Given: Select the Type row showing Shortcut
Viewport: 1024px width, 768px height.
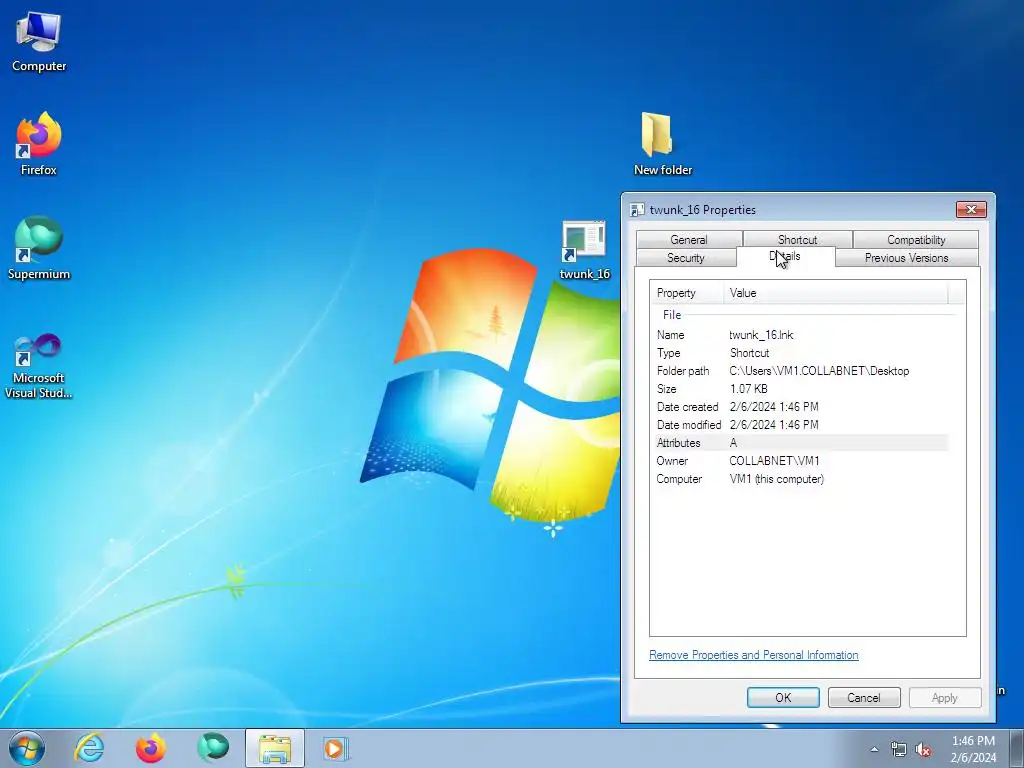Looking at the screenshot, I should coord(801,353).
